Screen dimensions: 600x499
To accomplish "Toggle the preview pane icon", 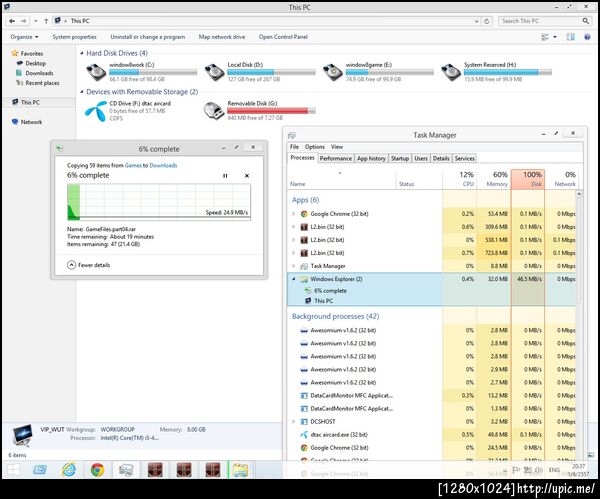I will 570,37.
